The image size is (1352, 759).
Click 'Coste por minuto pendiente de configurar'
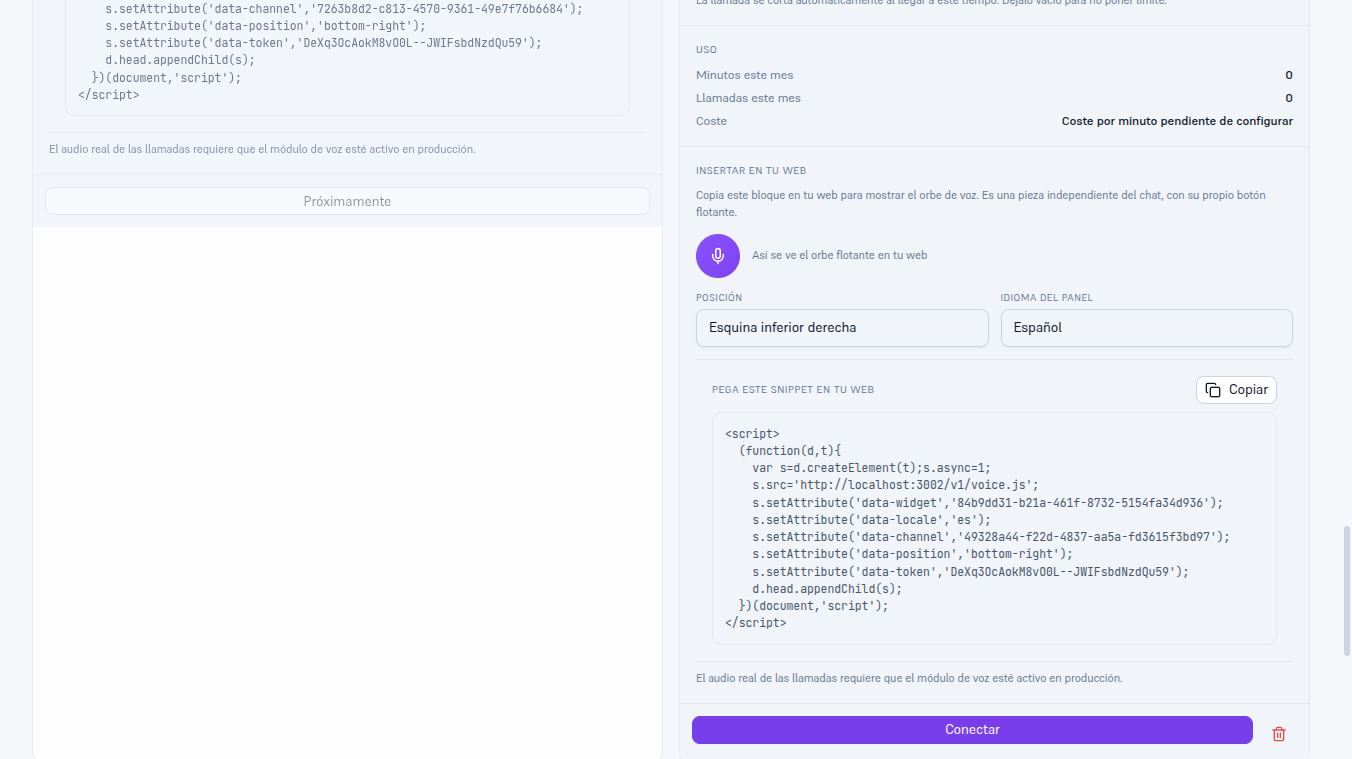coord(1177,121)
